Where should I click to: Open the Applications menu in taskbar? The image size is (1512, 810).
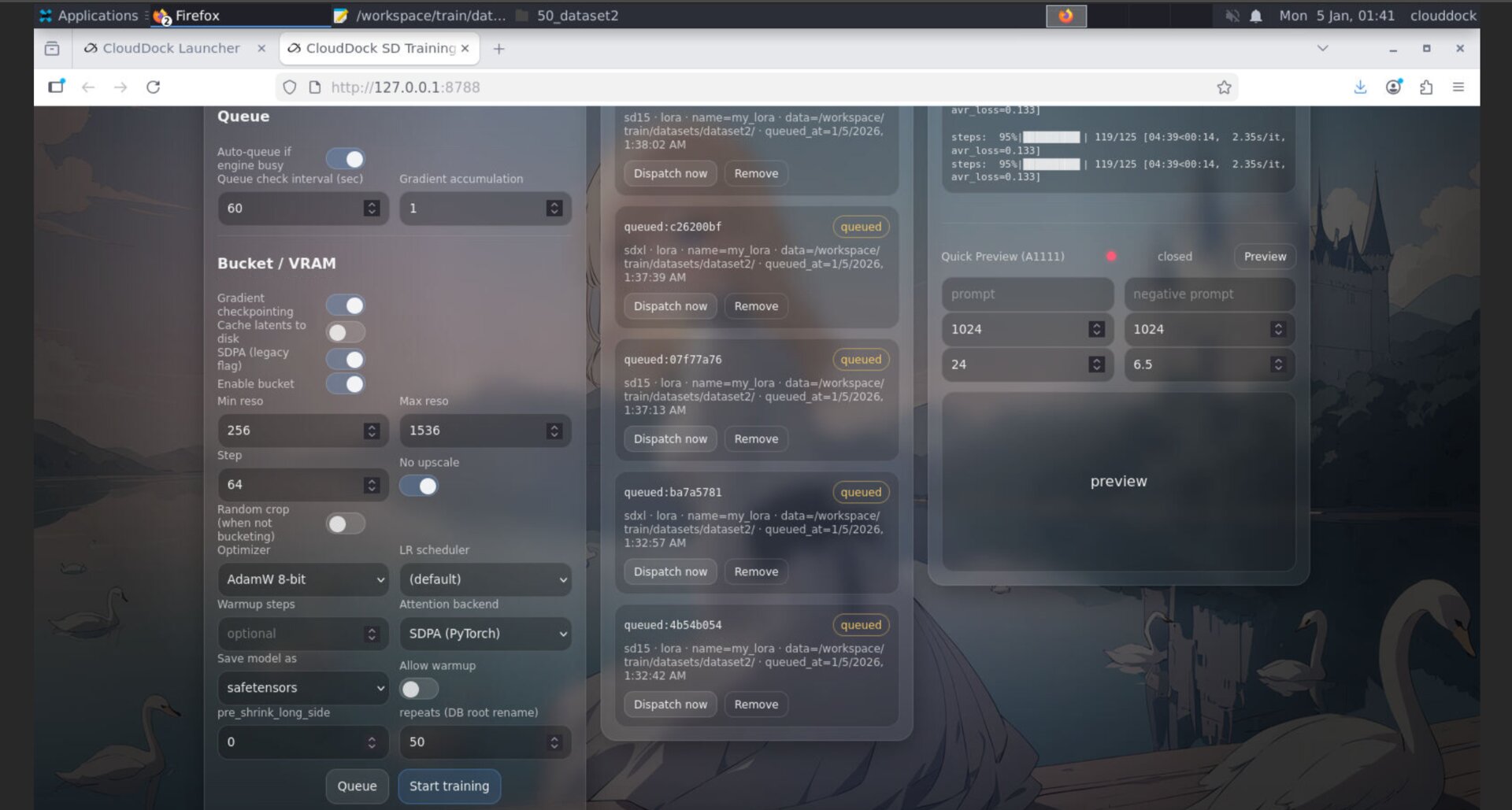[x=88, y=16]
